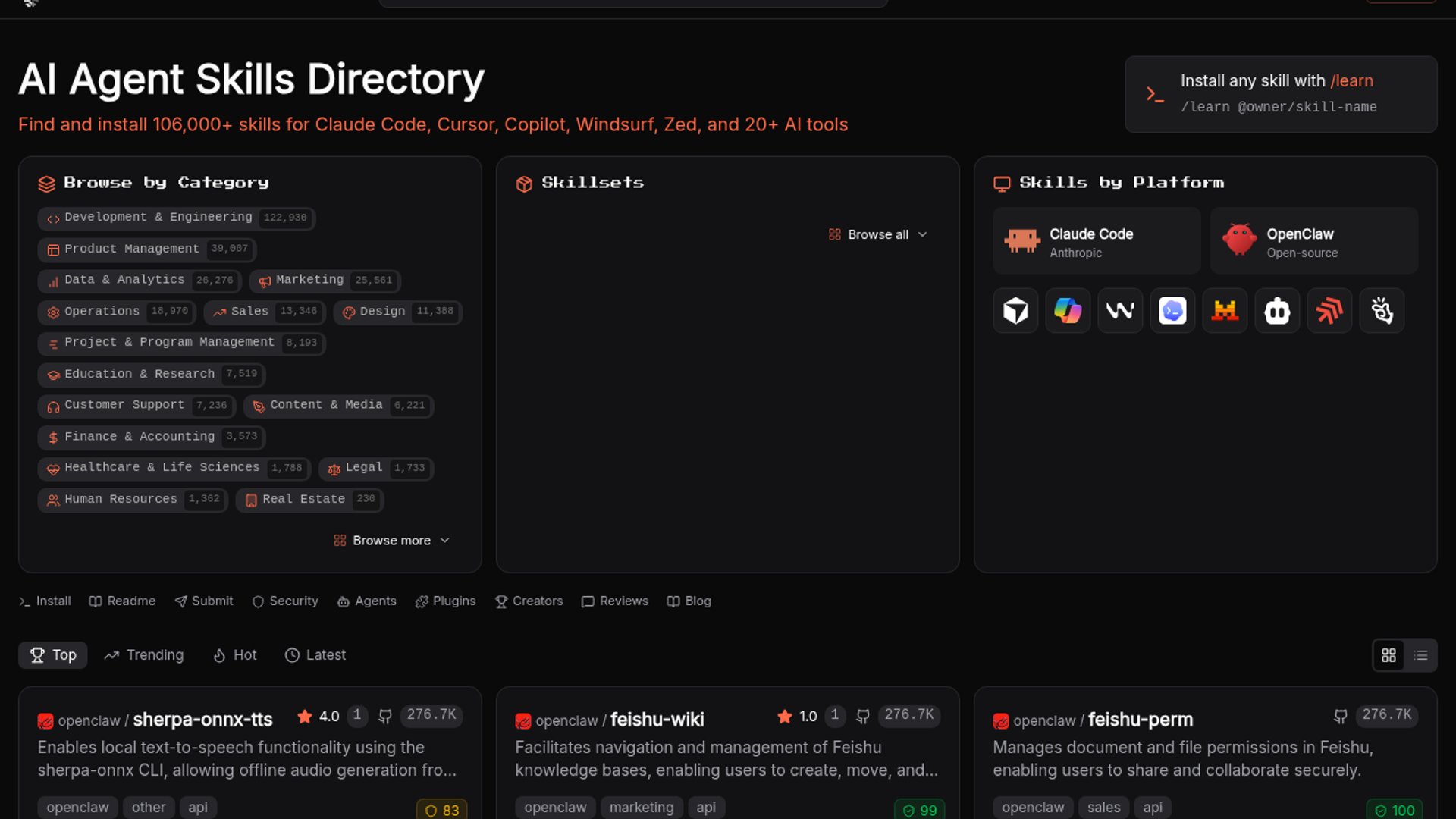This screenshot has width=1456, height=819.
Task: Switch to grid view layout
Action: (x=1389, y=655)
